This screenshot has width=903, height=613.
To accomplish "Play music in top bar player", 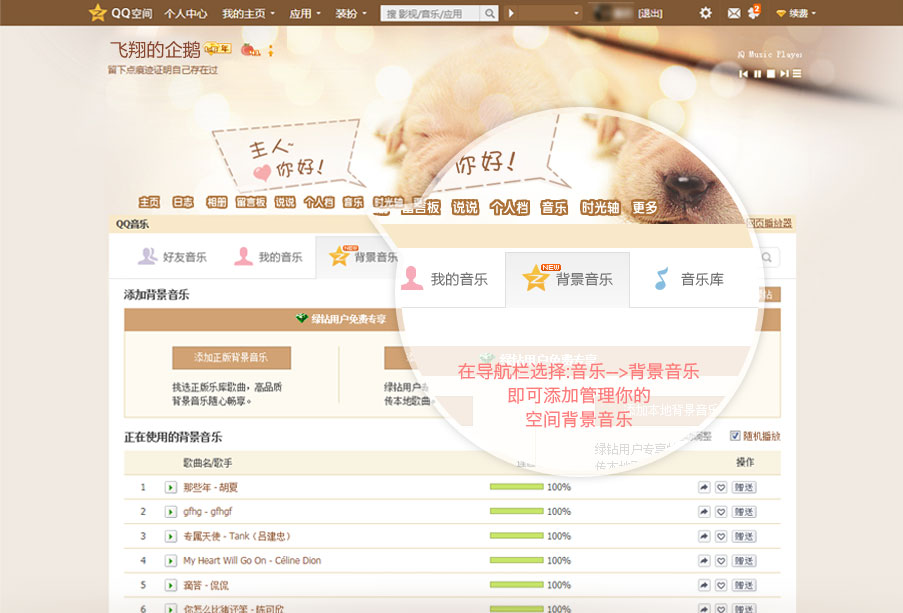I will pyautogui.click(x=511, y=13).
